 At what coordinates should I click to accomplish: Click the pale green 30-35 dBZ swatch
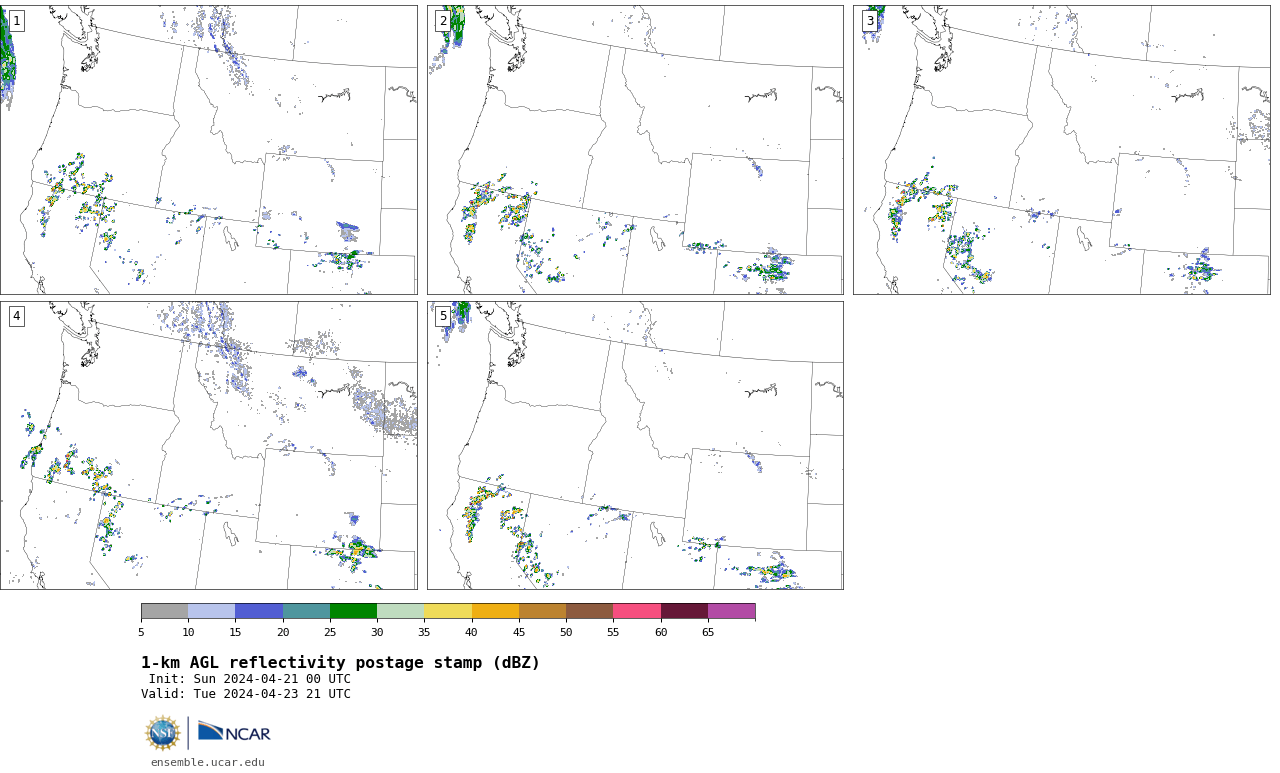click(401, 611)
